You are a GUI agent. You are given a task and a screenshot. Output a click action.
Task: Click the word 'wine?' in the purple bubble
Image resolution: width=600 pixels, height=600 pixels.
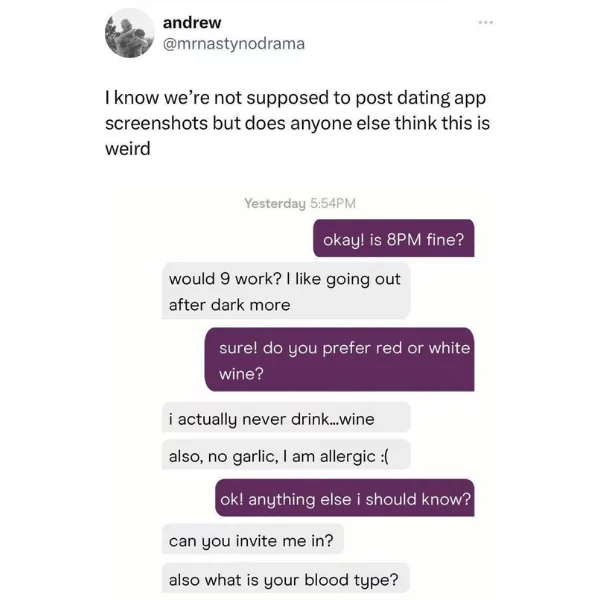tap(241, 373)
